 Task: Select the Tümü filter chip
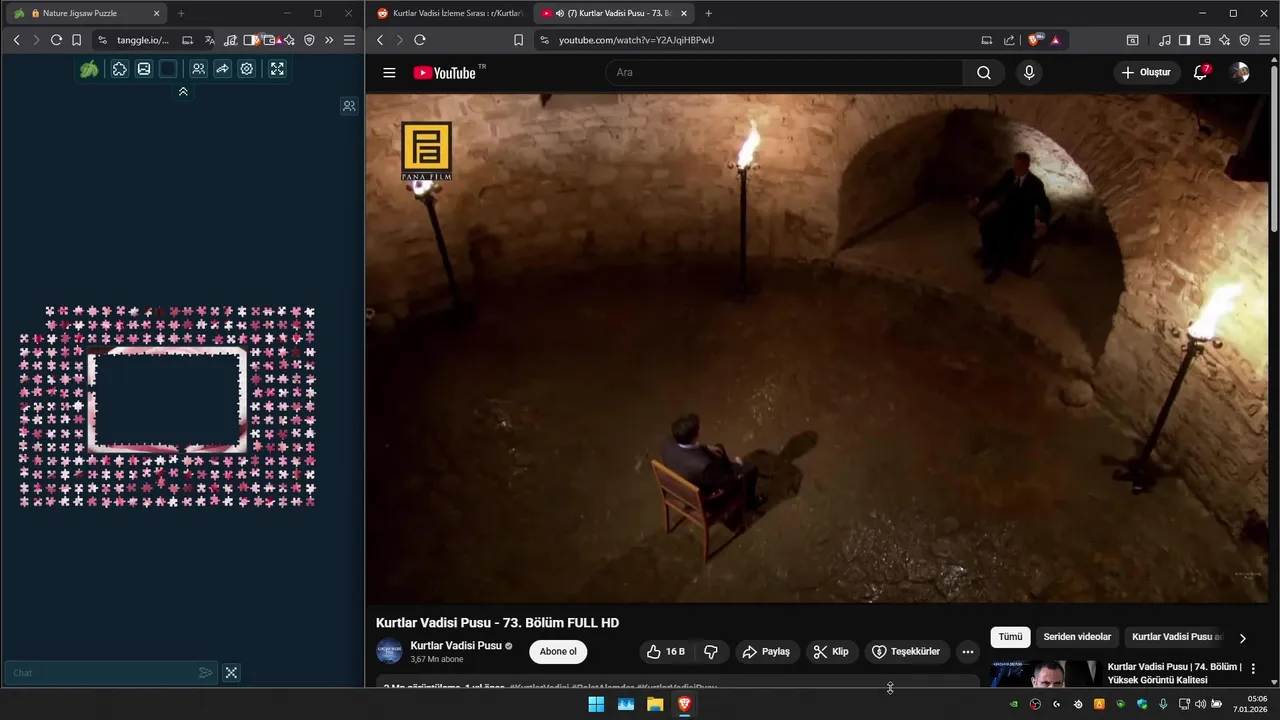1011,637
